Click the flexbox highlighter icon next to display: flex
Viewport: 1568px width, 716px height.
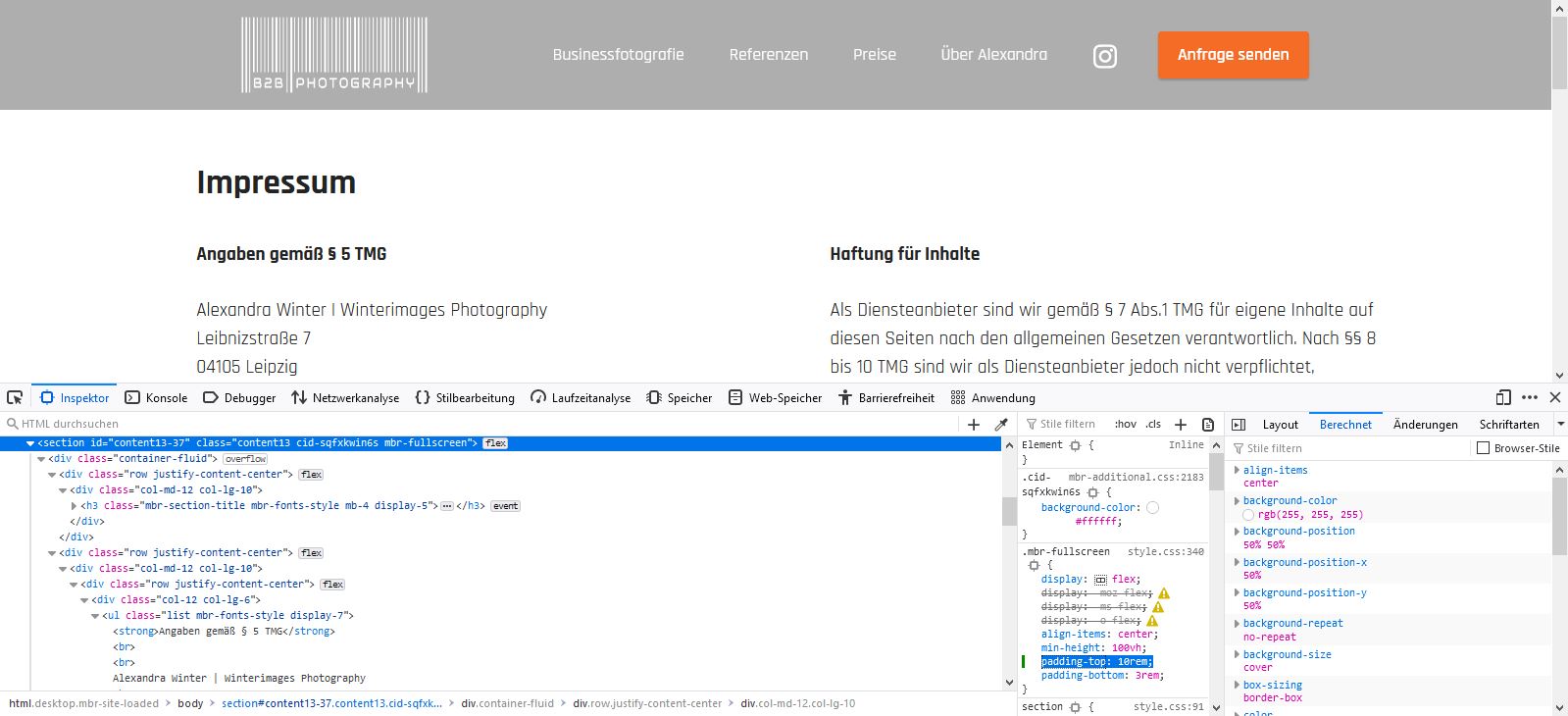1100,580
